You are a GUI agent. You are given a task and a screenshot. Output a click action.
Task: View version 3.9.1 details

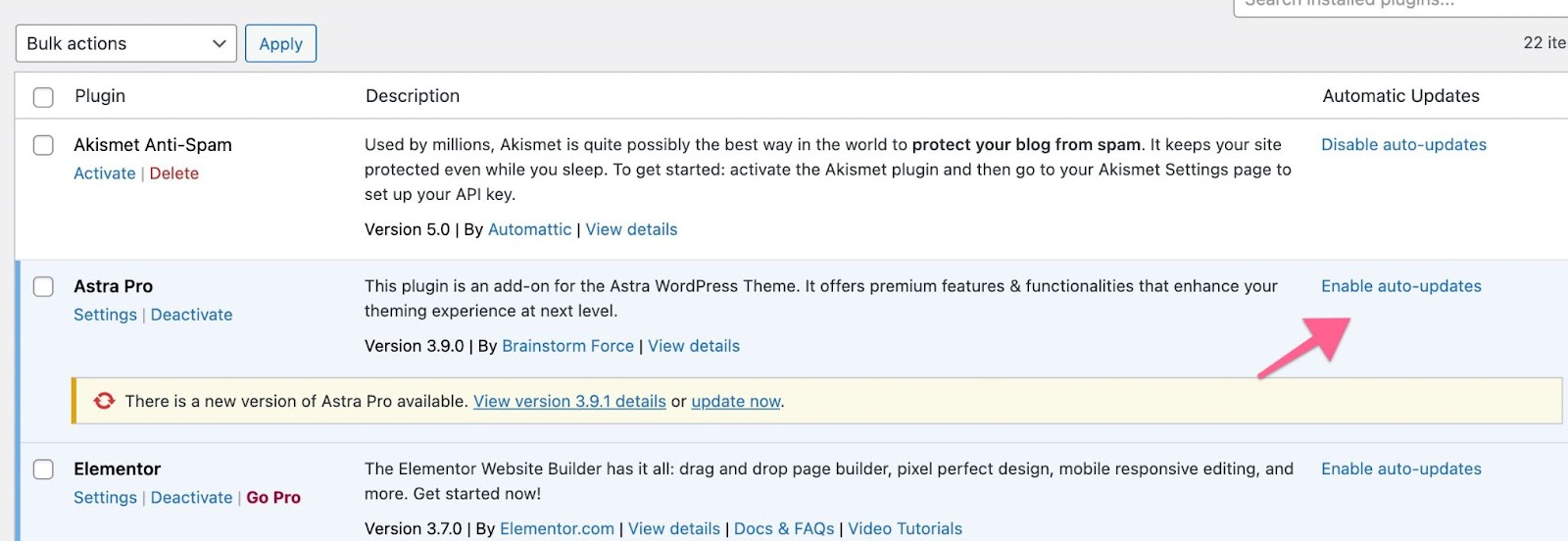[x=569, y=401]
